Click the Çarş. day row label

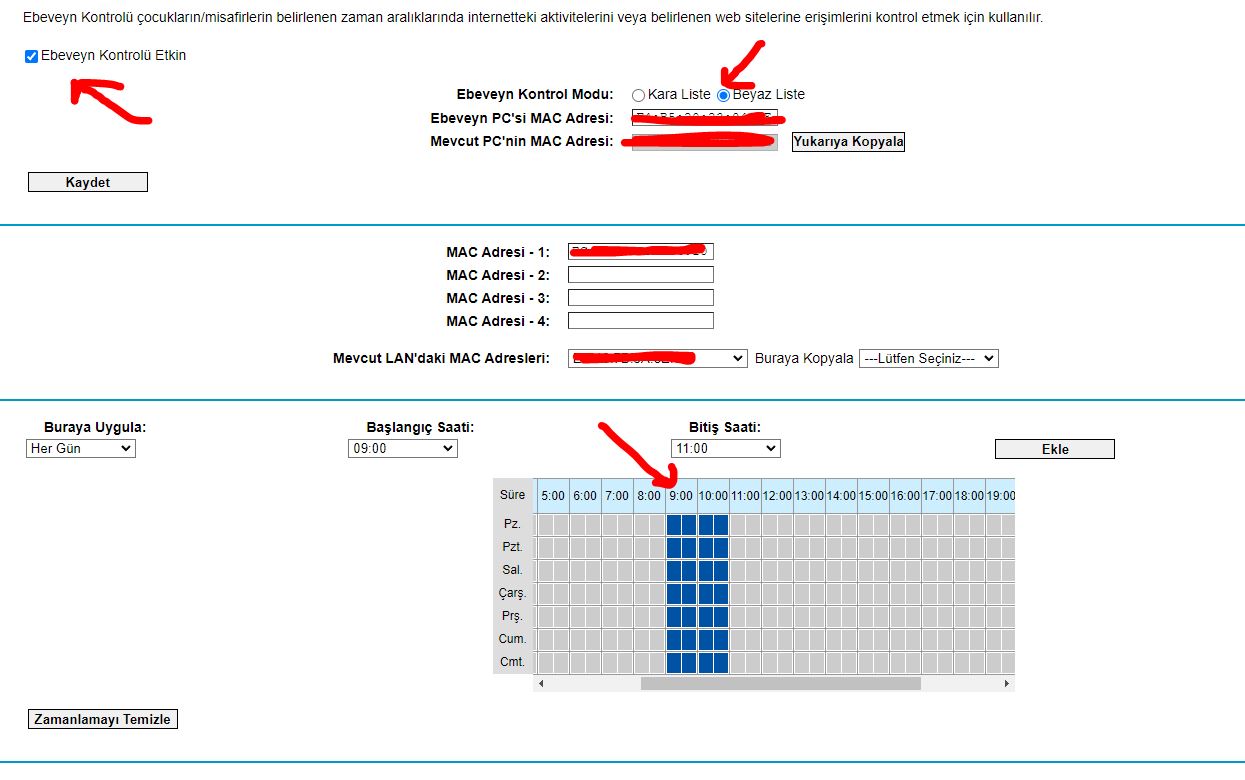point(513,593)
